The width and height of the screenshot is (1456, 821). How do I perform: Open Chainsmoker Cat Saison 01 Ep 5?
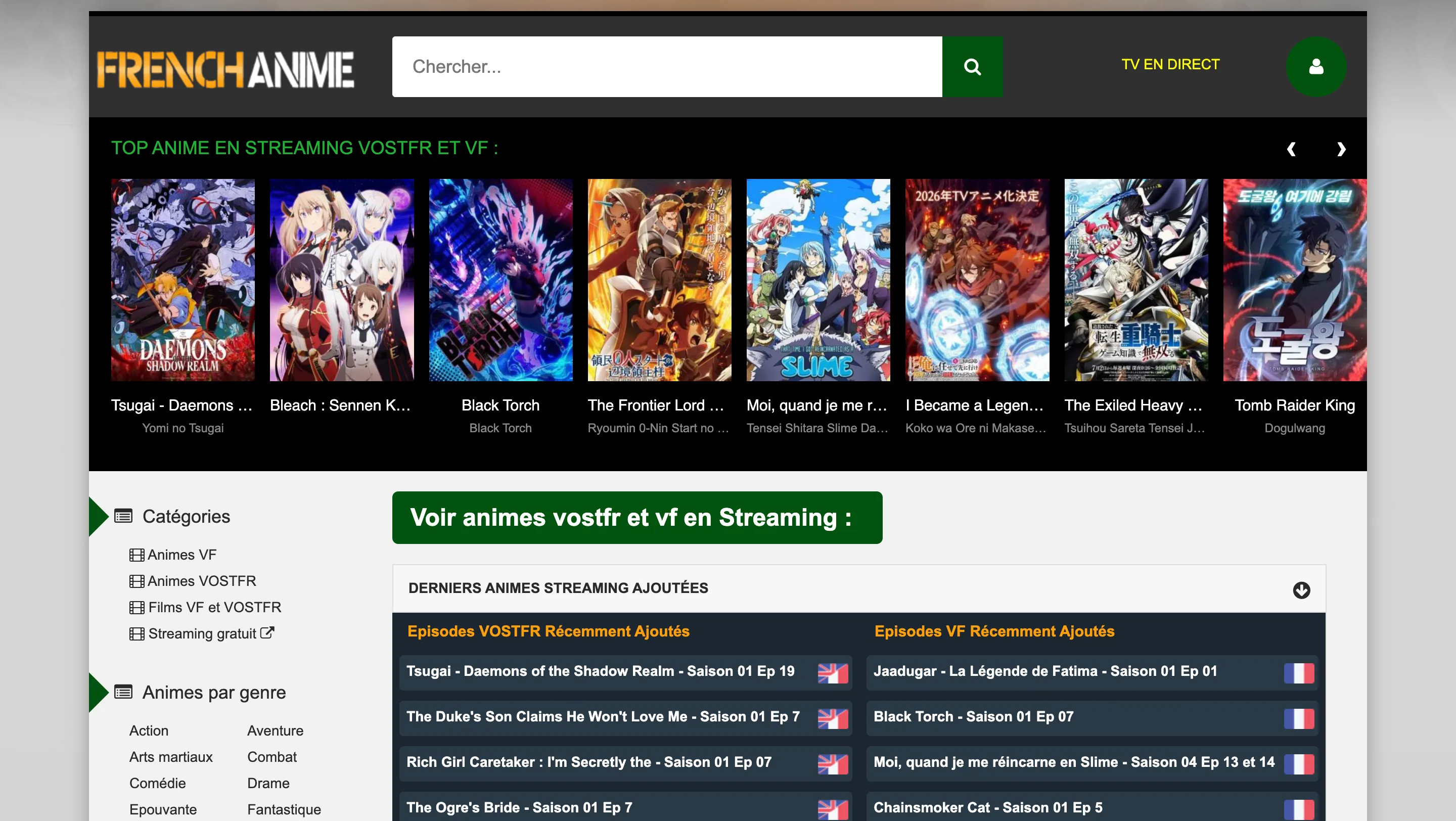point(1092,807)
